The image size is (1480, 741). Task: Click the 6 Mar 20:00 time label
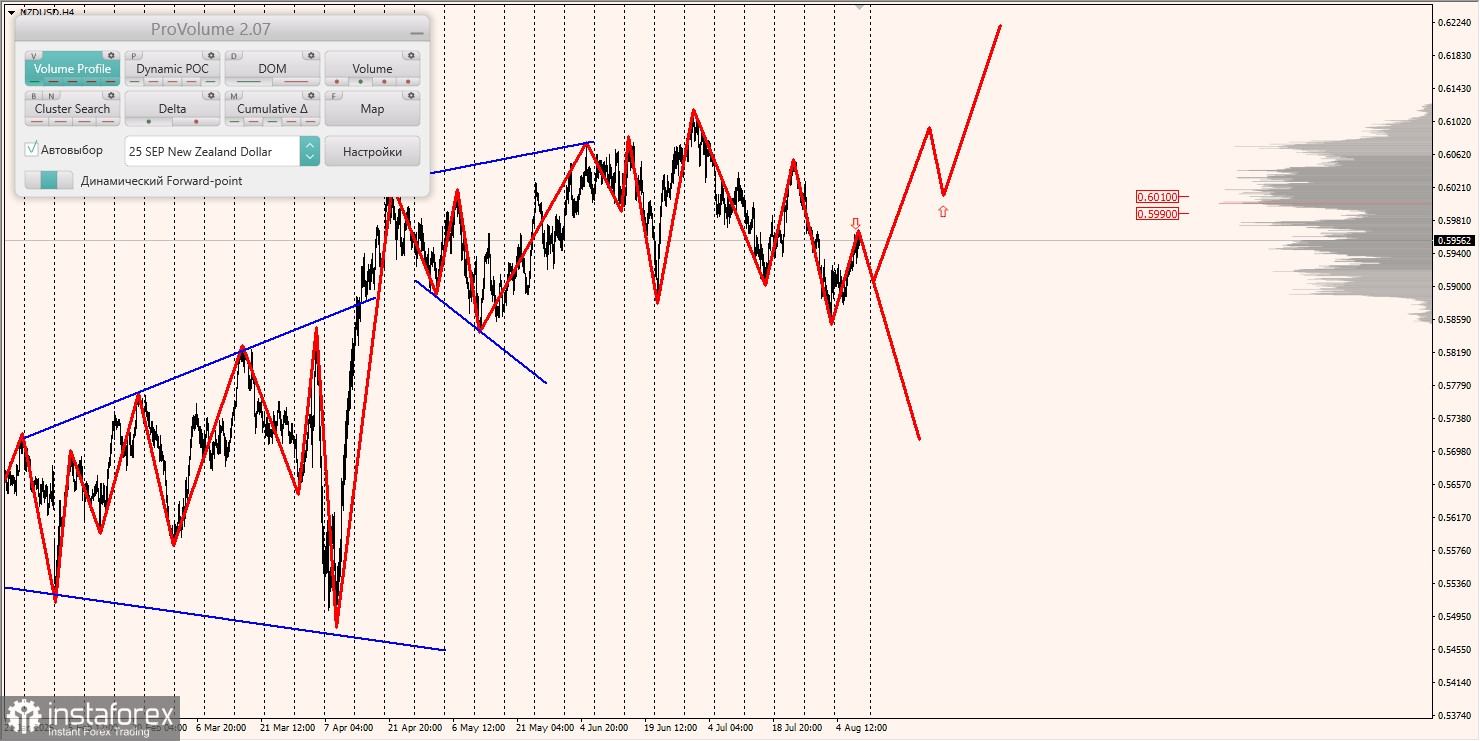pos(221,728)
